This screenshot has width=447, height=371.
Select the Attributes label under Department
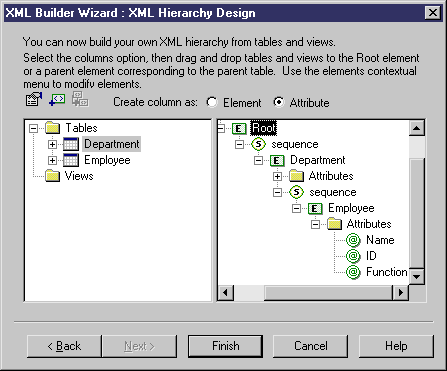[x=331, y=176]
